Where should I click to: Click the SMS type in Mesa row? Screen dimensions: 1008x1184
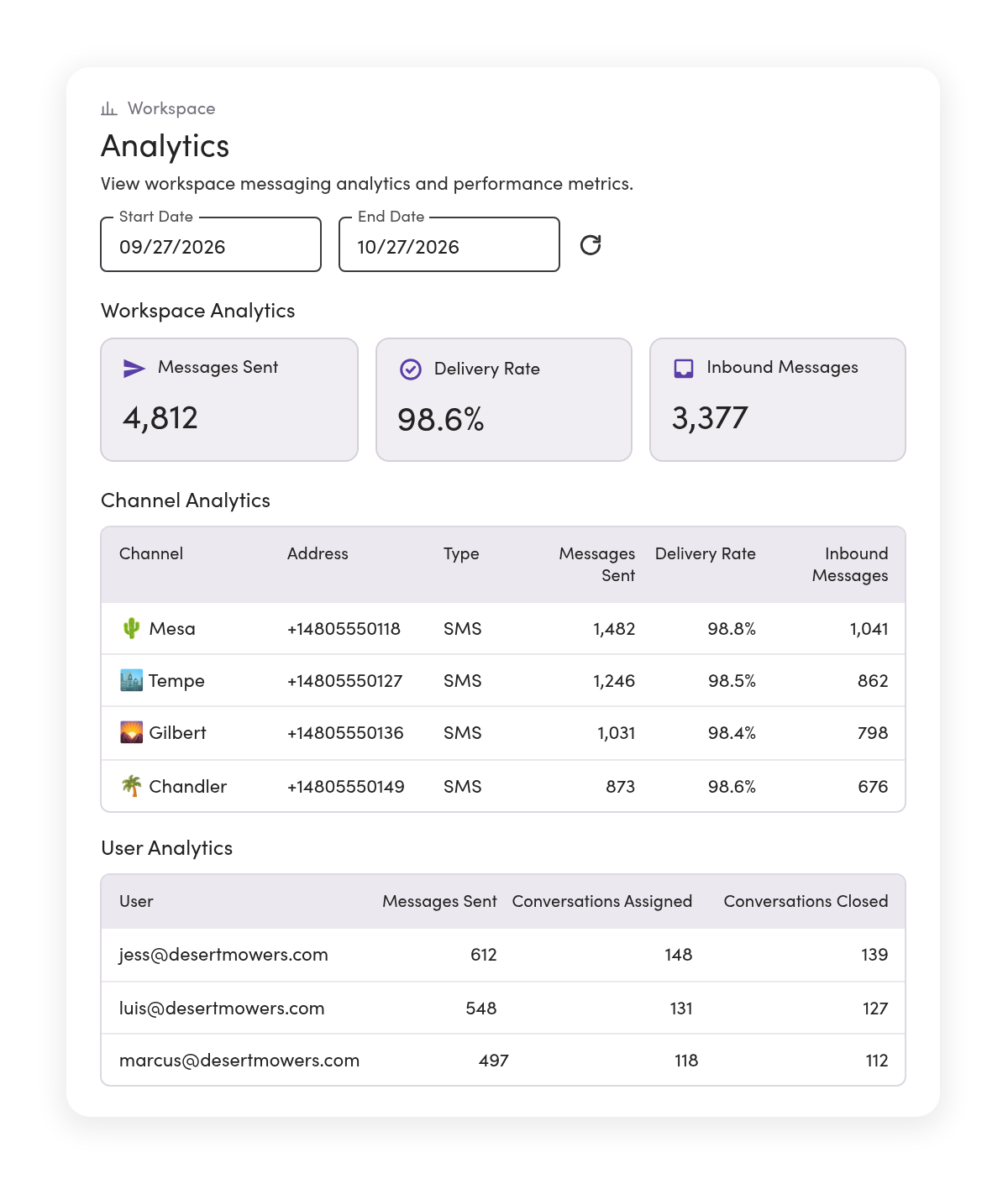463,628
